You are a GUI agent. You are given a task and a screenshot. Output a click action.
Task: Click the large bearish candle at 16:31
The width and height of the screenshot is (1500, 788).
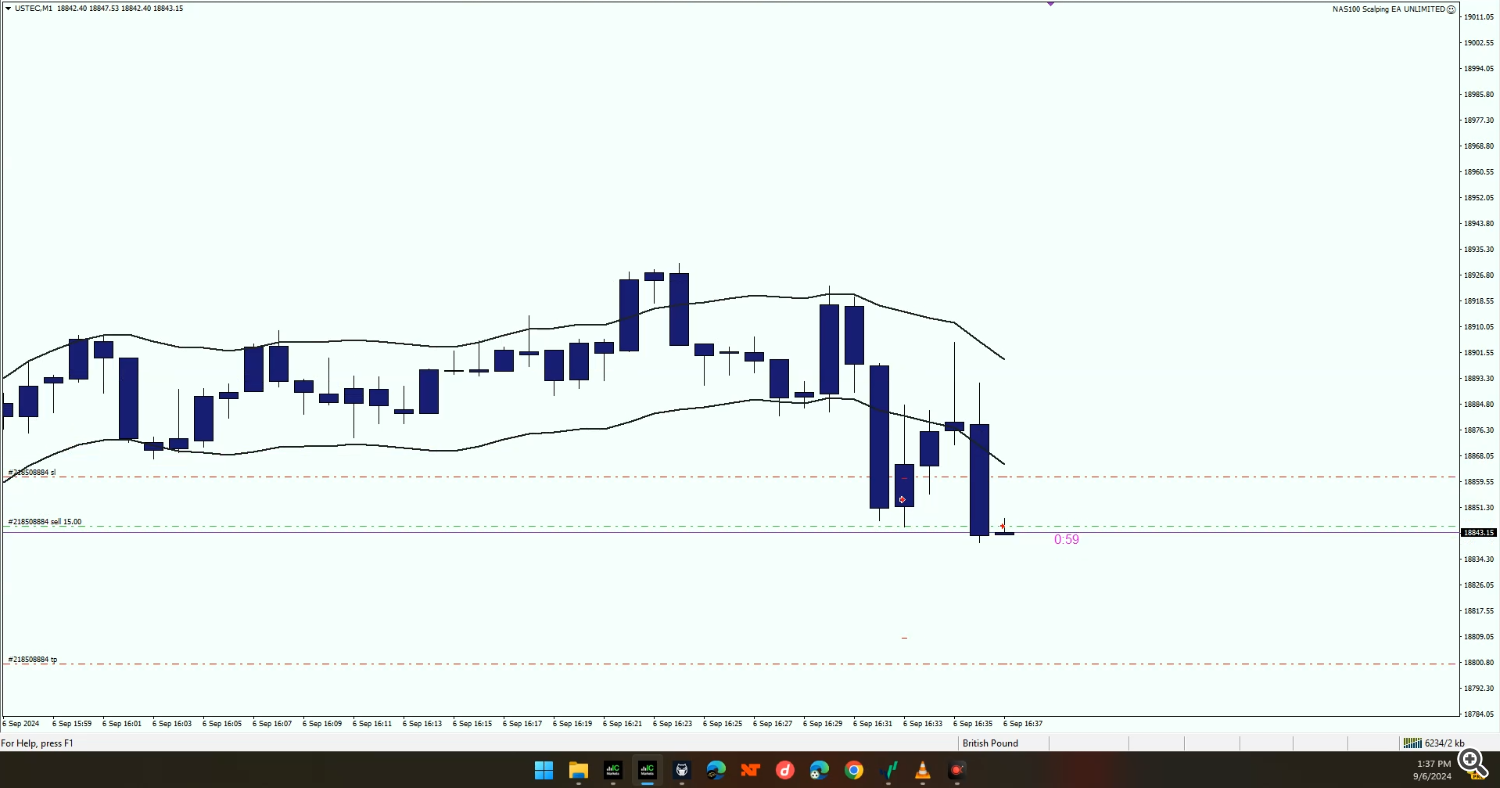[879, 437]
